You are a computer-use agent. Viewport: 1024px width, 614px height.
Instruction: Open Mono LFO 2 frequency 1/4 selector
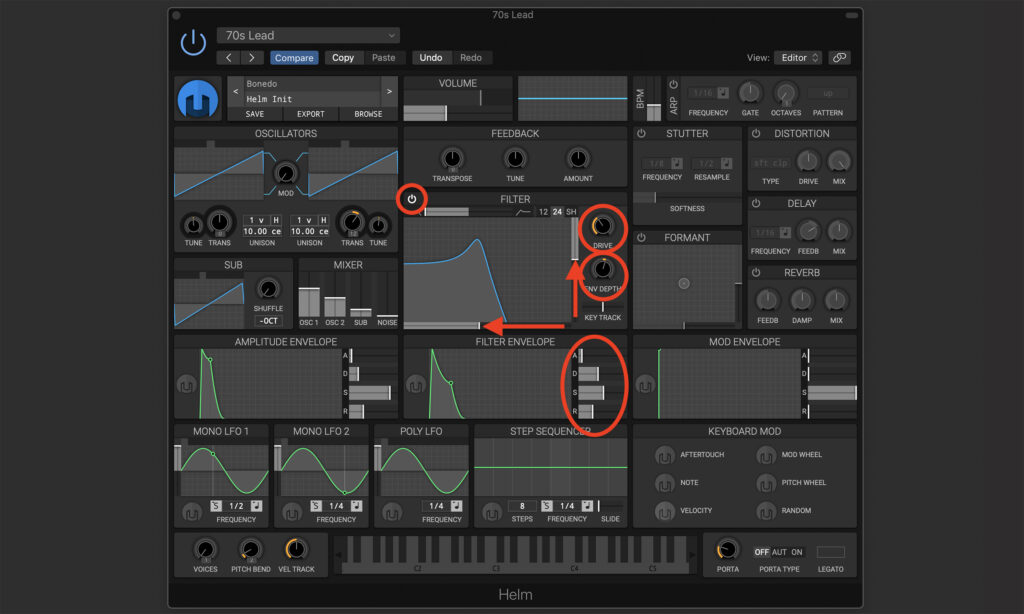point(336,506)
